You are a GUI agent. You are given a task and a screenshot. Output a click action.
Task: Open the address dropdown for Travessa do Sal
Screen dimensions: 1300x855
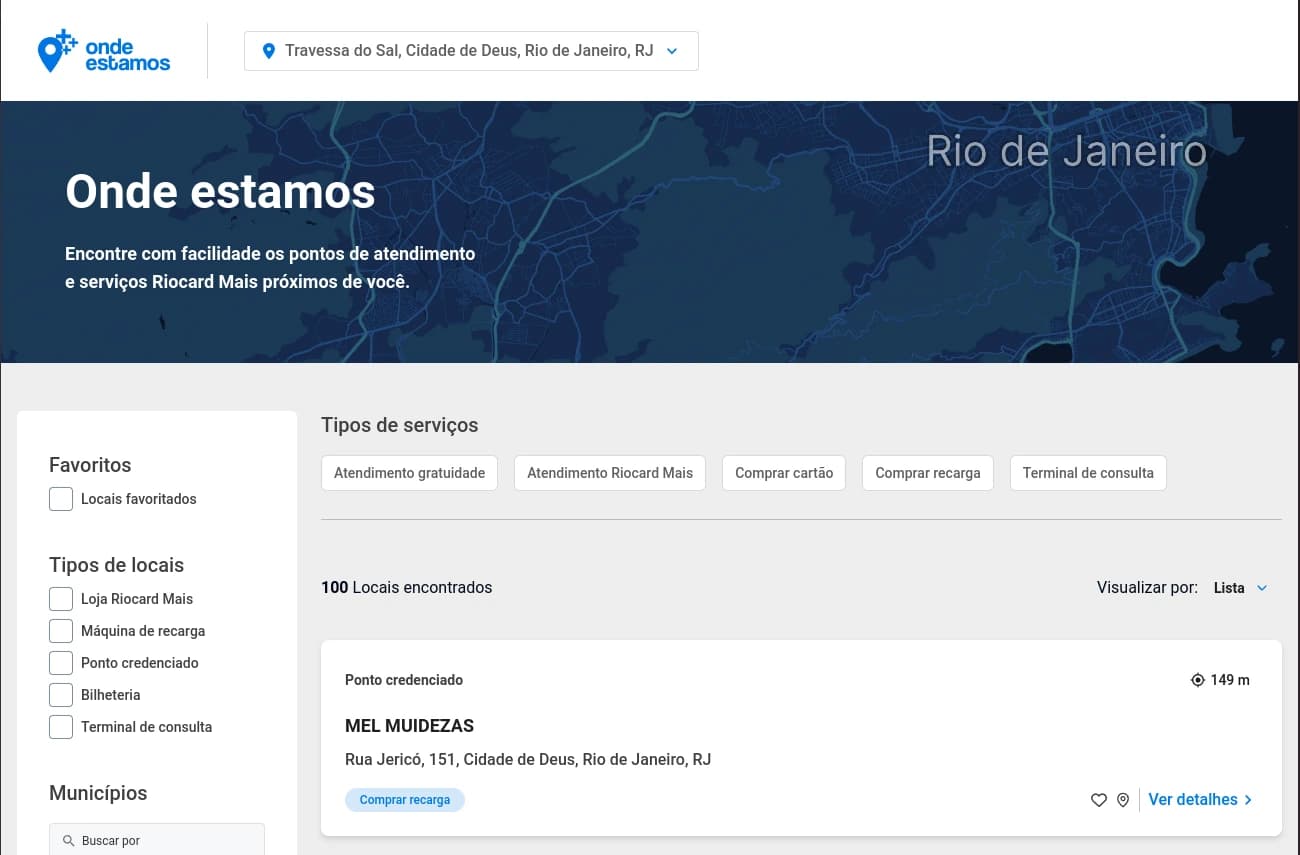(x=671, y=50)
